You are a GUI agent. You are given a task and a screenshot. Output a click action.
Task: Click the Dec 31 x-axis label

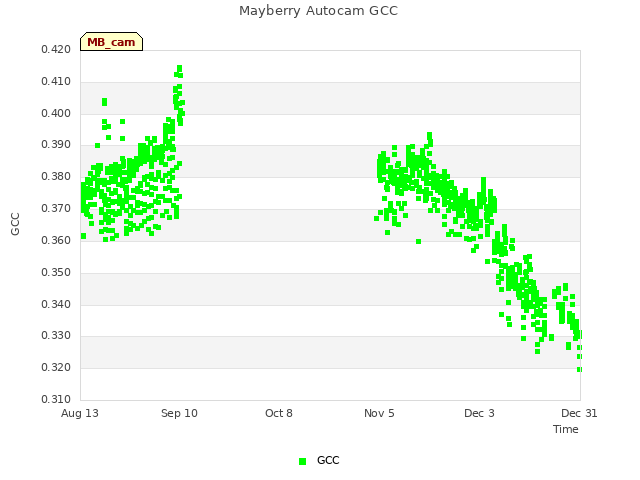(579, 413)
